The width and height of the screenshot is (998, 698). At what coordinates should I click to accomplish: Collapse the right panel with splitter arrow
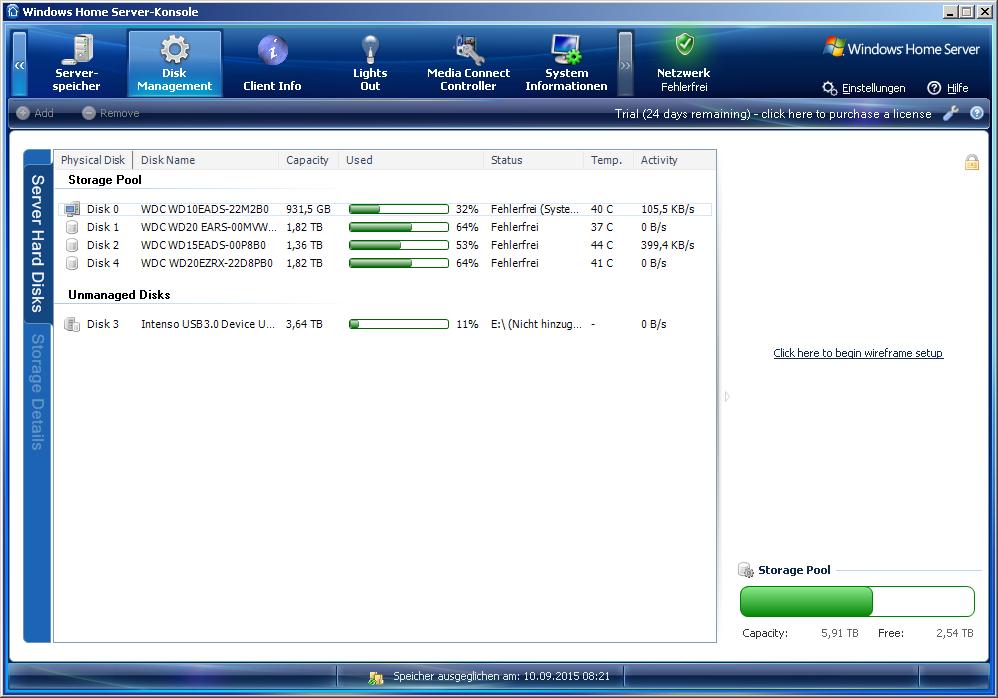coord(727,397)
